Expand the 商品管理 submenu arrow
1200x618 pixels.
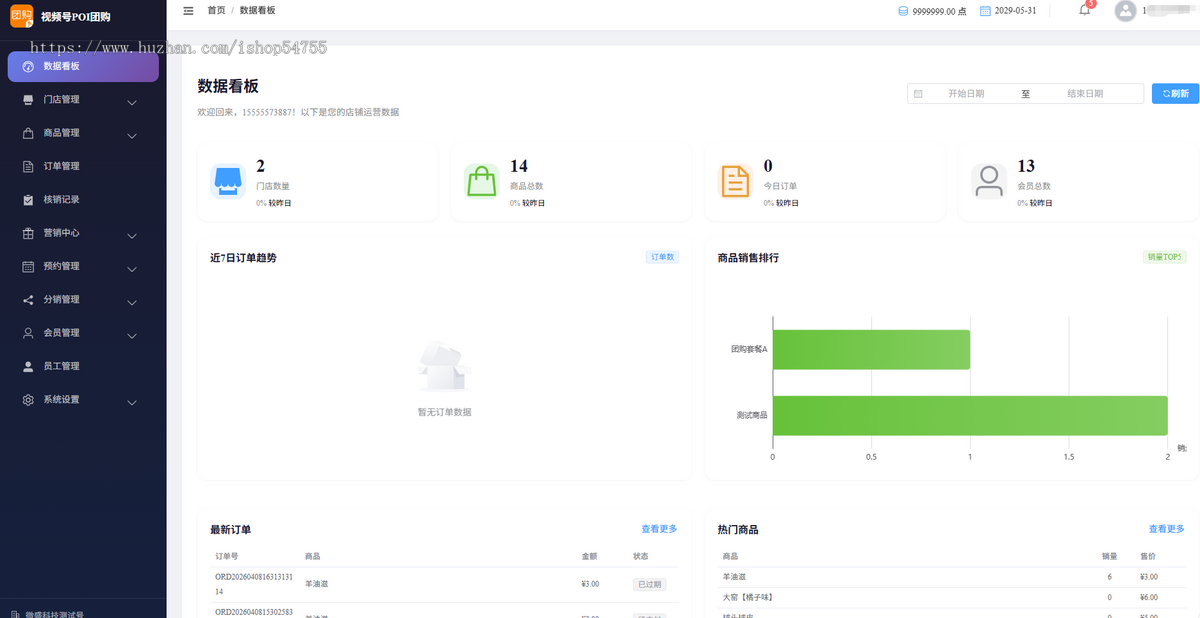click(132, 134)
